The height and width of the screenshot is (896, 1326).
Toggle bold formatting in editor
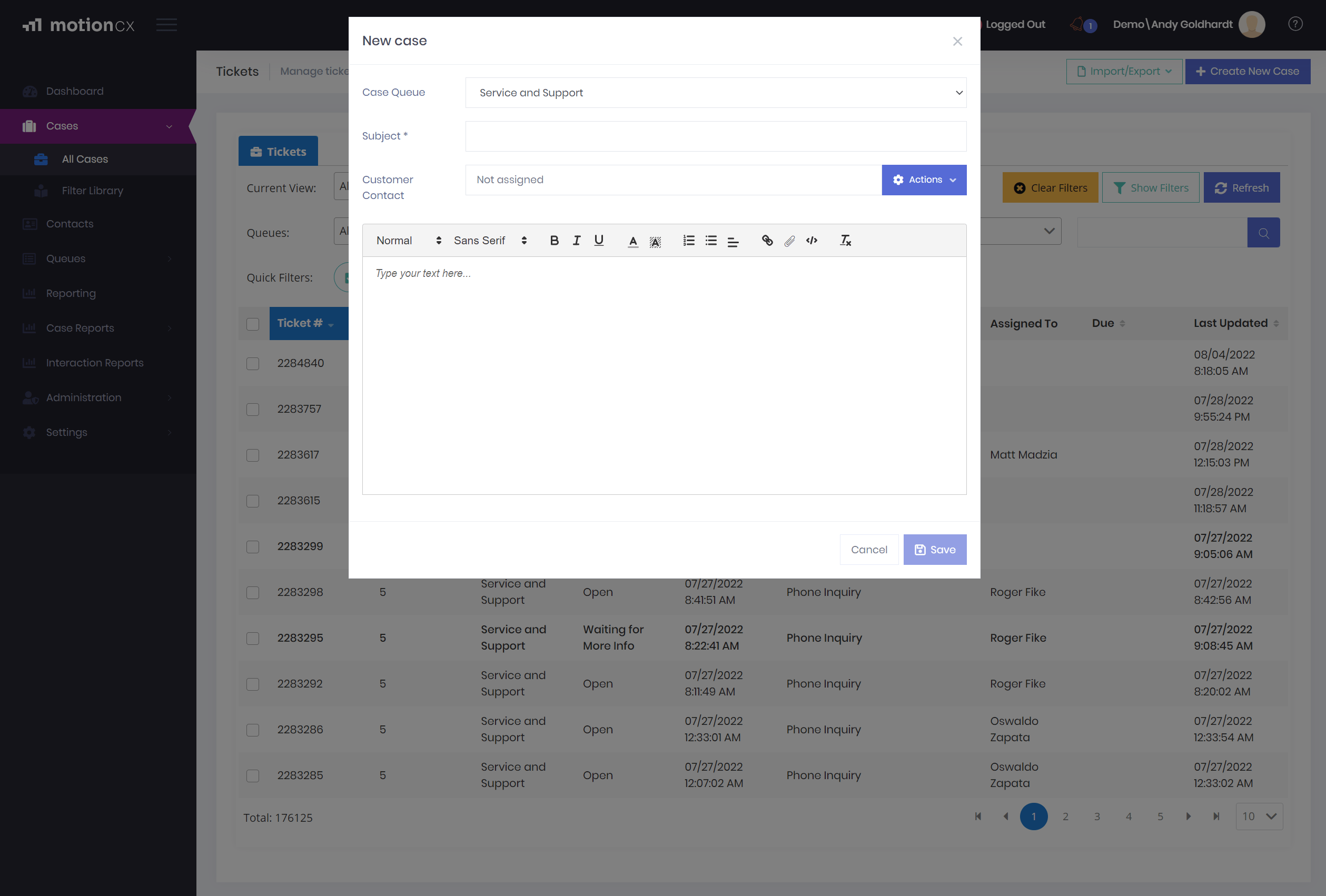(x=554, y=240)
